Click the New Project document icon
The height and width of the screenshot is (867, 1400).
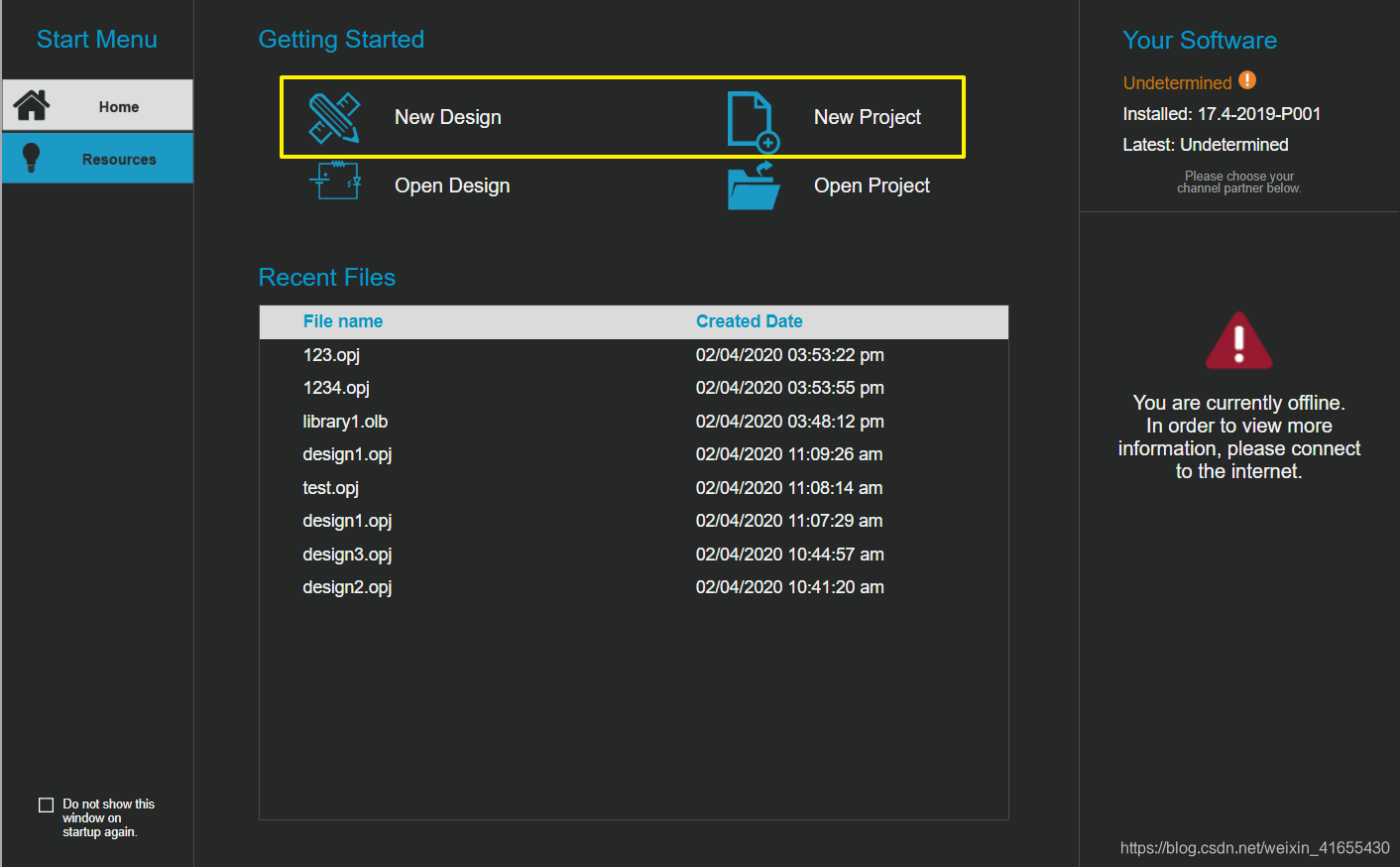(752, 121)
